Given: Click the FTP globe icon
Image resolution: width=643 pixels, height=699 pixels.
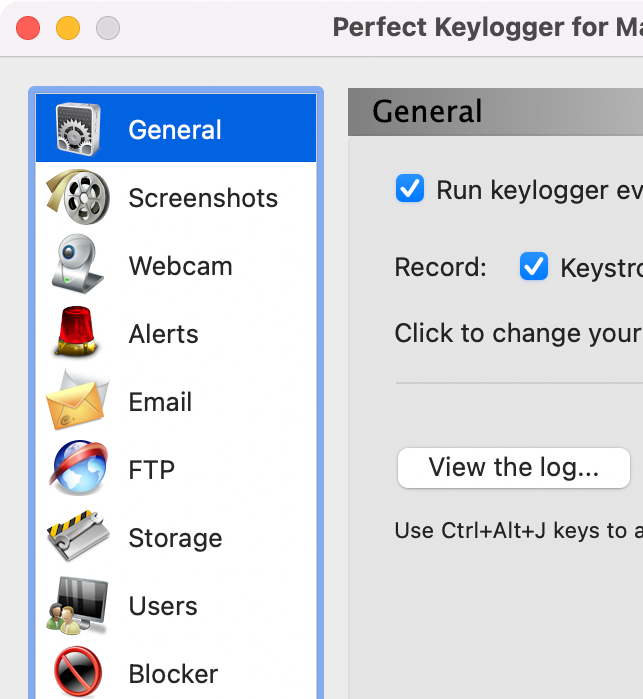Looking at the screenshot, I should coord(78,468).
